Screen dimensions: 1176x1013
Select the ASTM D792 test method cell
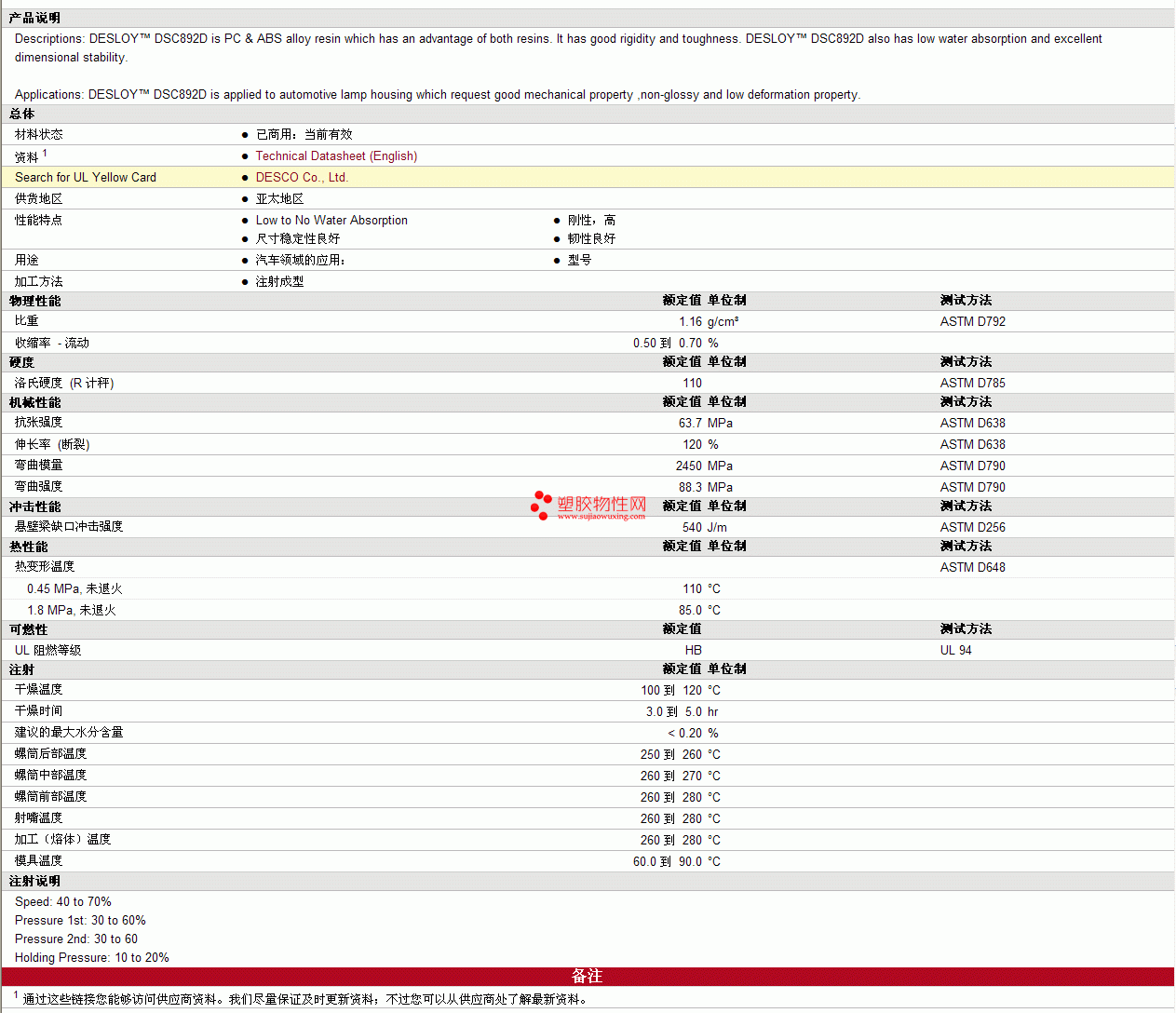coord(973,322)
